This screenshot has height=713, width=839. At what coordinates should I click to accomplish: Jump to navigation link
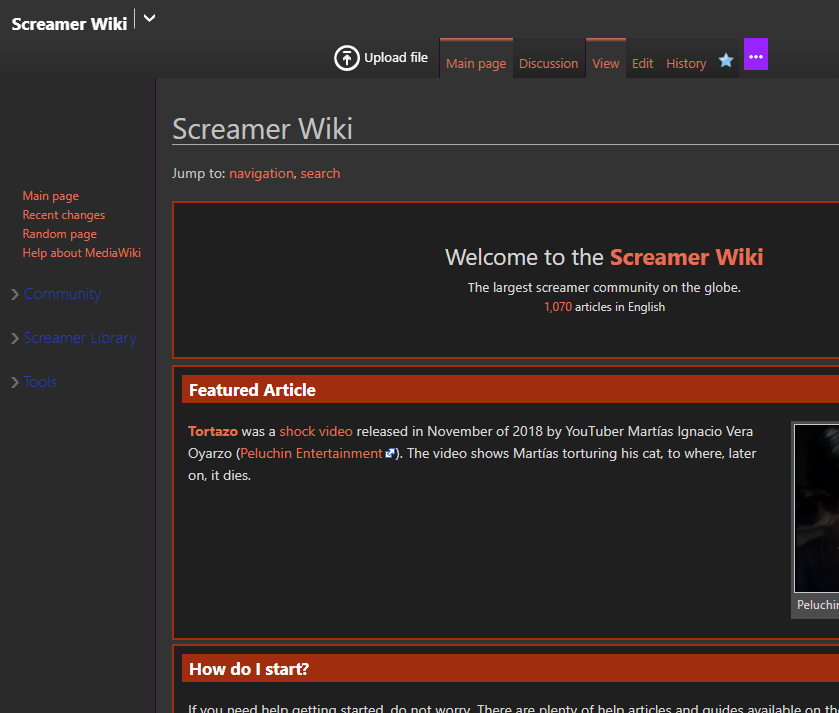[x=261, y=173]
